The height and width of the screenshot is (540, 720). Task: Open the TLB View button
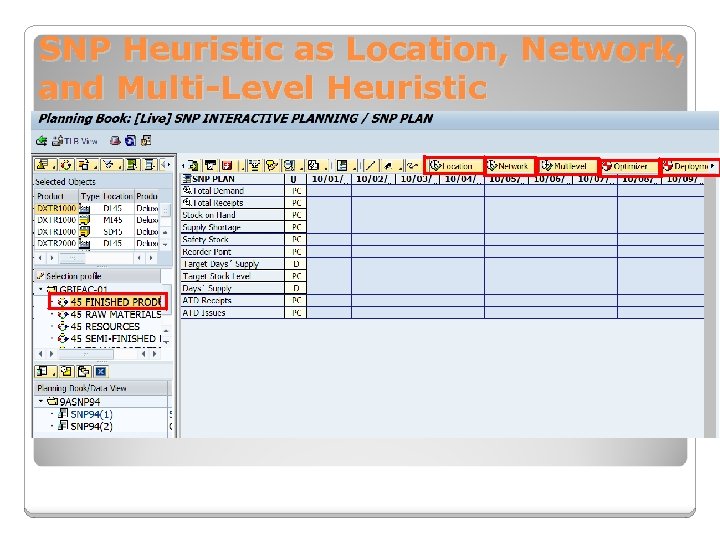tap(75, 141)
